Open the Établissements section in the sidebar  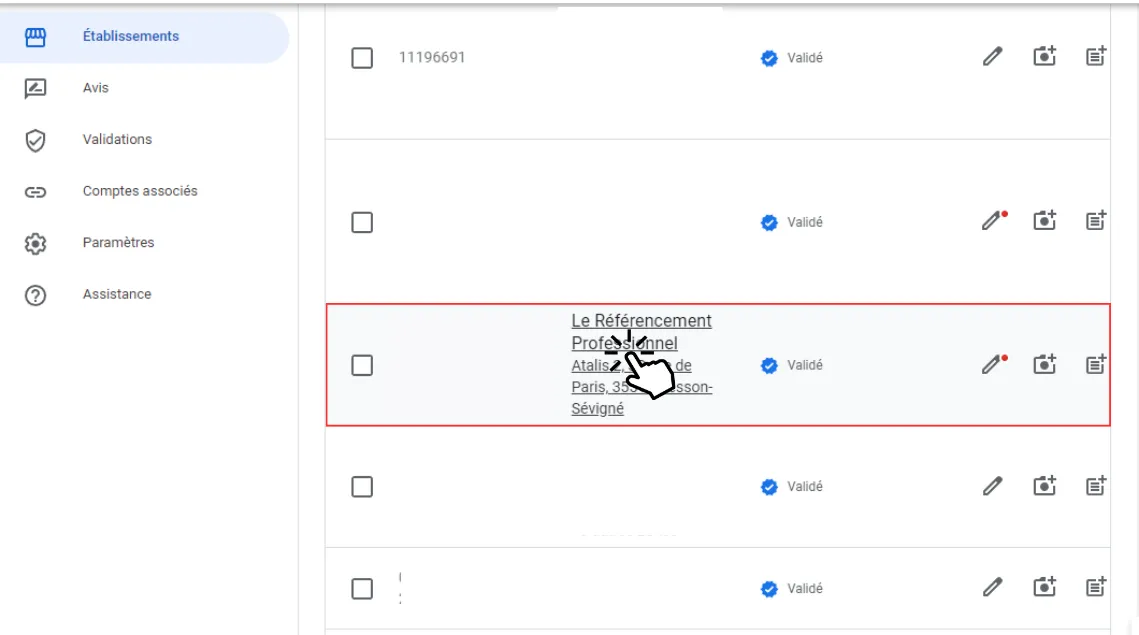pos(144,36)
